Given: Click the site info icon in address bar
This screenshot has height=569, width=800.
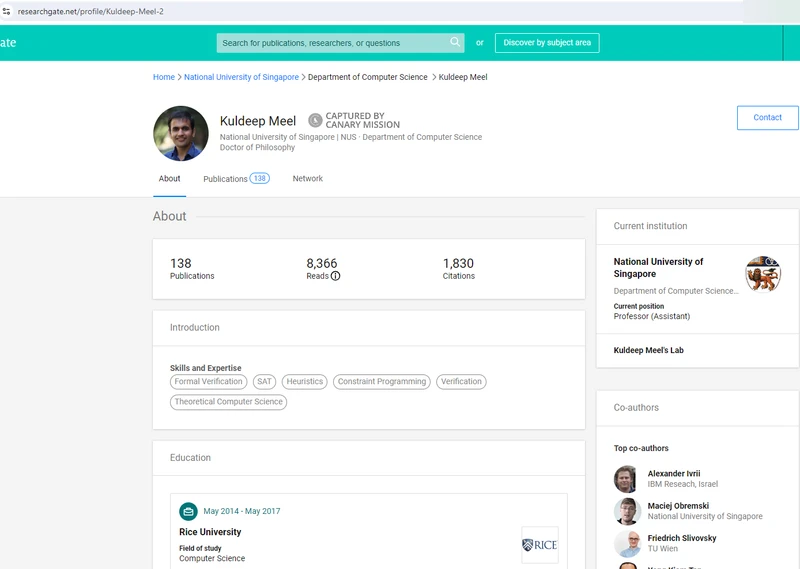Looking at the screenshot, I should pos(6,11).
